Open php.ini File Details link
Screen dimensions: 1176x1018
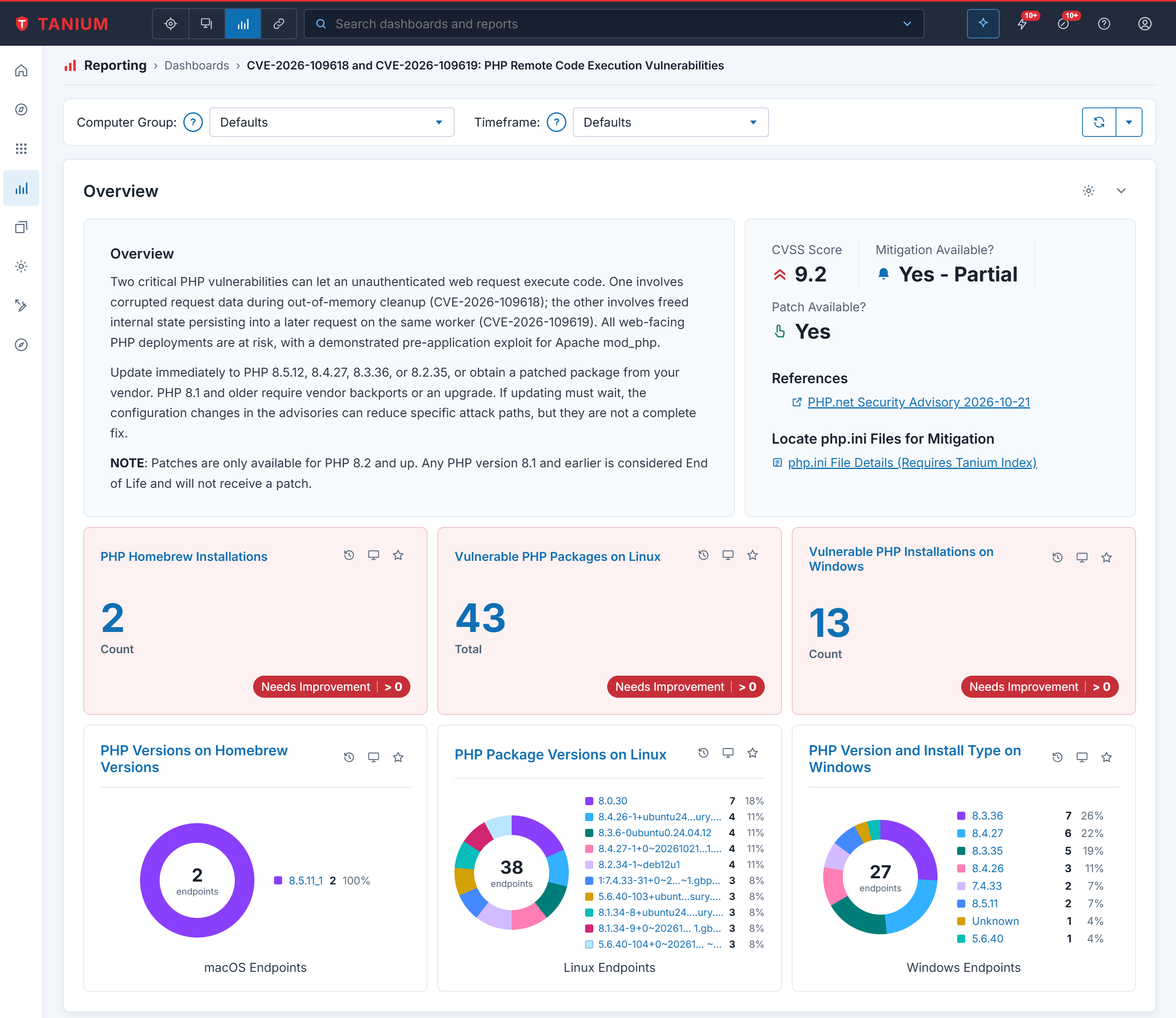pyautogui.click(x=912, y=462)
